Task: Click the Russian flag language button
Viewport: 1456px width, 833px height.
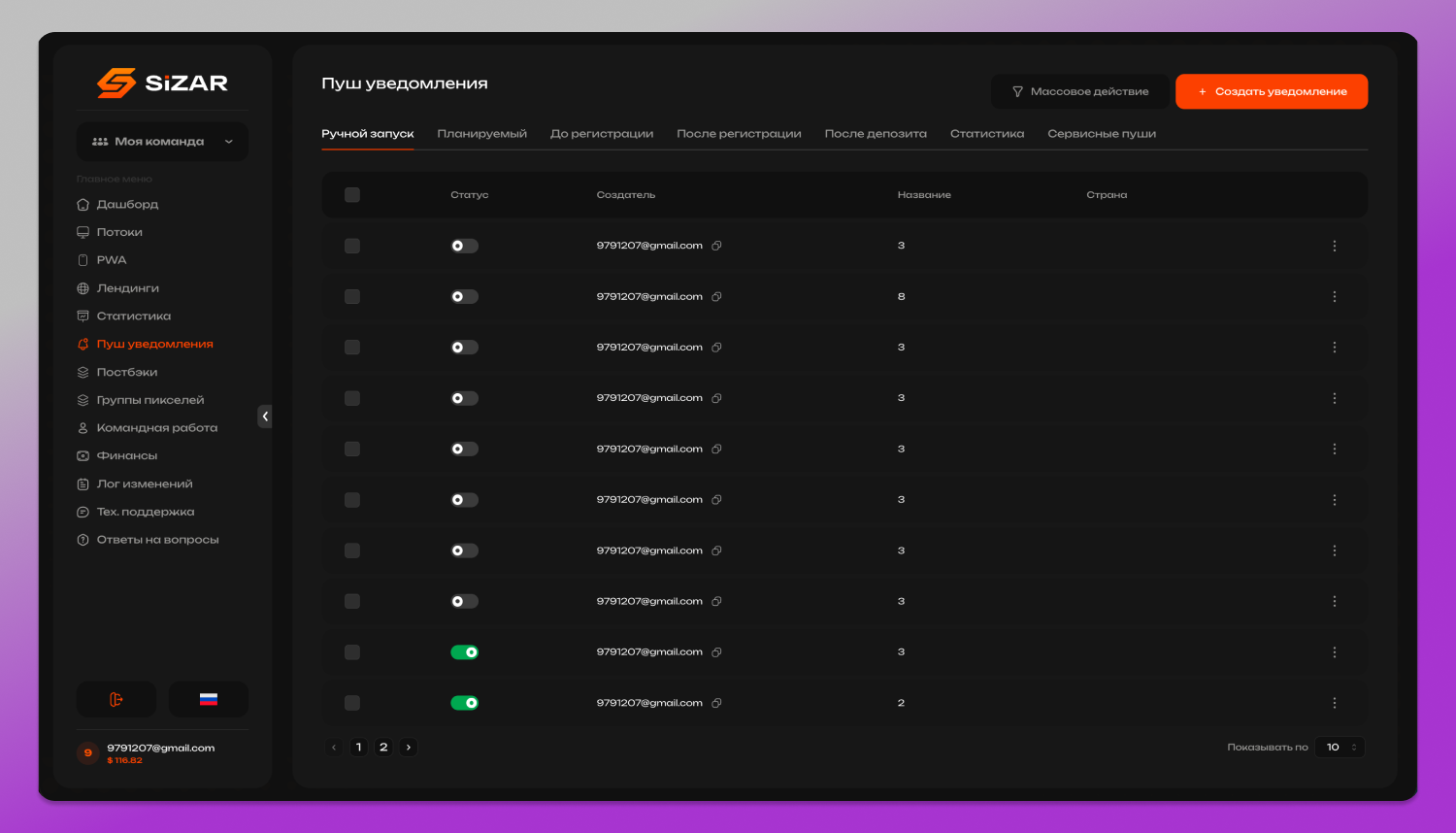Action: 209,699
